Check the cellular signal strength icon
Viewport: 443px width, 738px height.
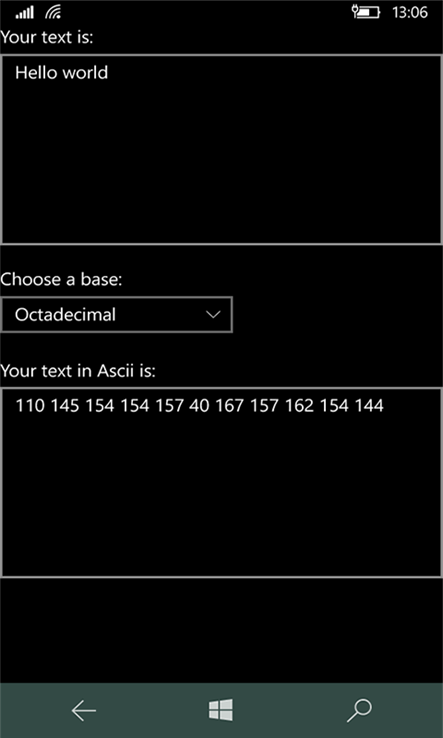[x=24, y=13]
